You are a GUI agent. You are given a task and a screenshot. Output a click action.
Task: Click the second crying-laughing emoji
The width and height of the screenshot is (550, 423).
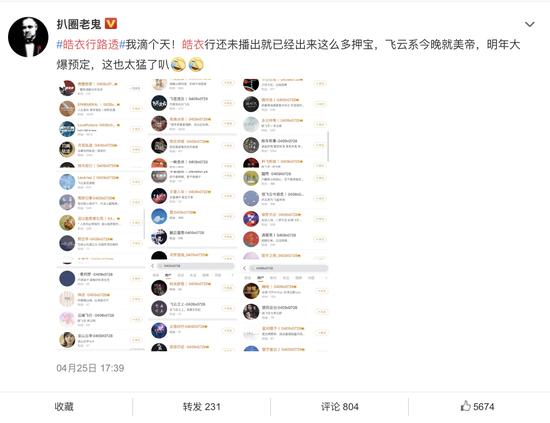[x=196, y=65]
